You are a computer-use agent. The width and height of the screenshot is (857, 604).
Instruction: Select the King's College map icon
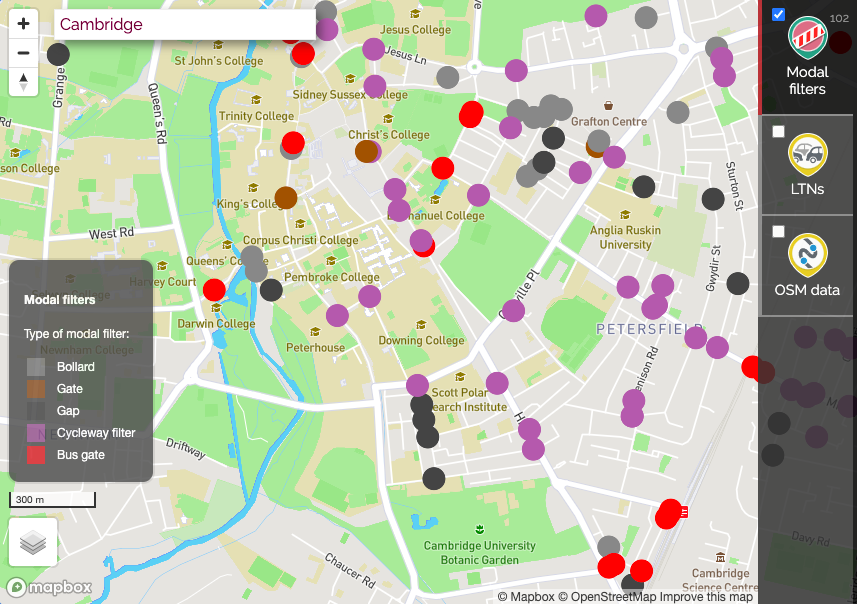coord(253,188)
